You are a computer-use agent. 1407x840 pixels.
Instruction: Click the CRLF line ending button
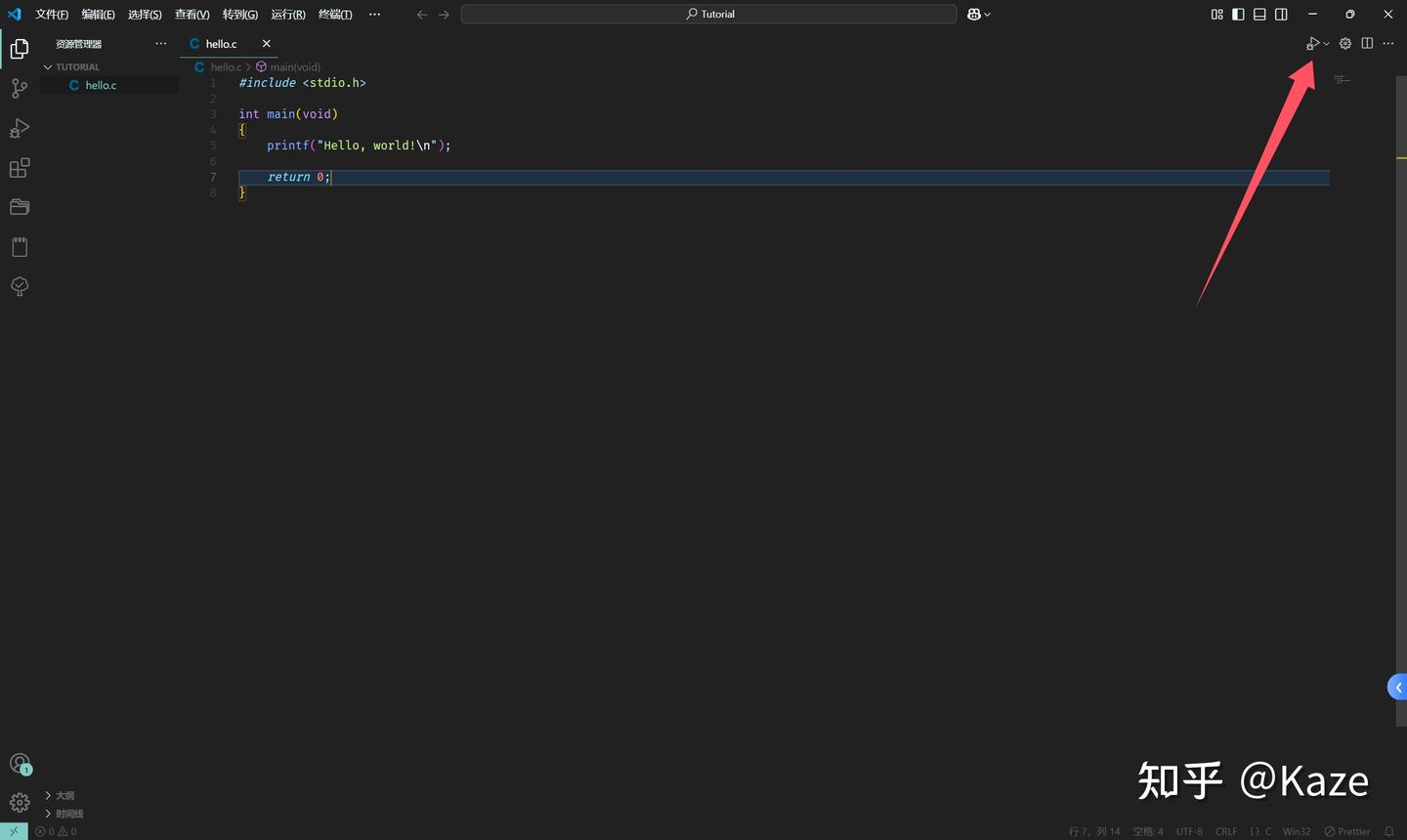(1224, 831)
